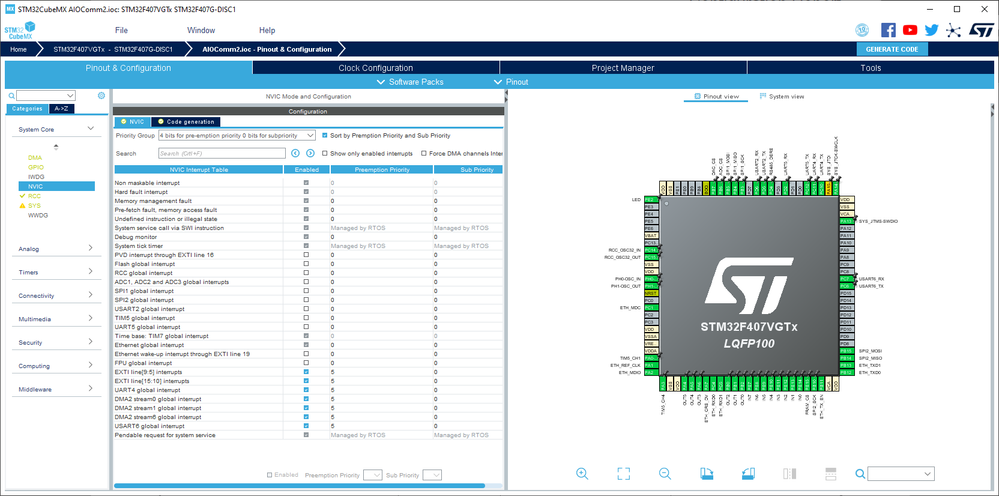
Task: Open the File menu
Action: (x=121, y=30)
